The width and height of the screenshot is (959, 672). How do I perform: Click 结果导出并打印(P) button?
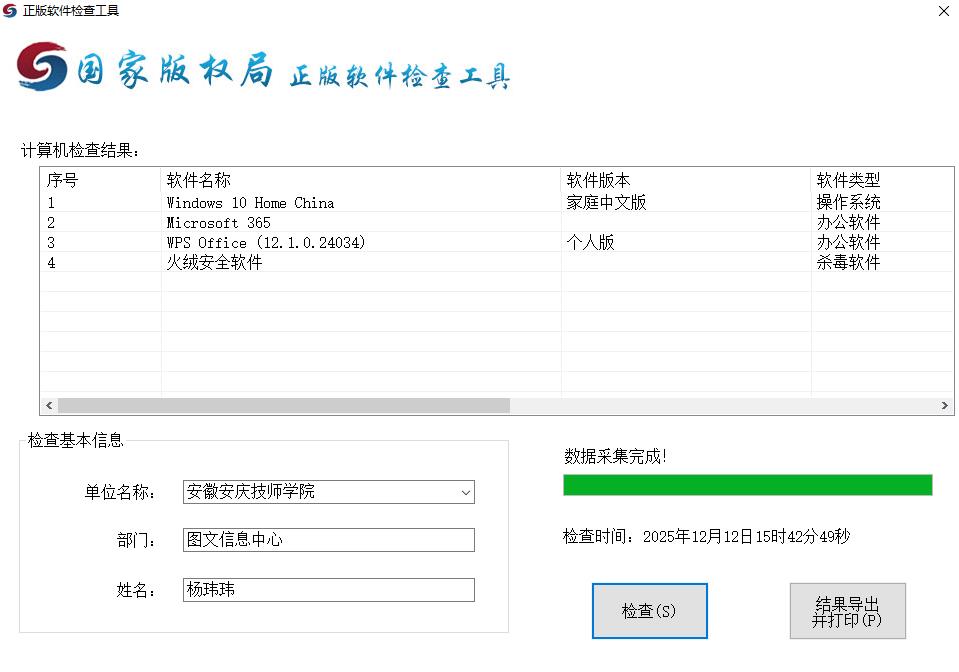[847, 611]
